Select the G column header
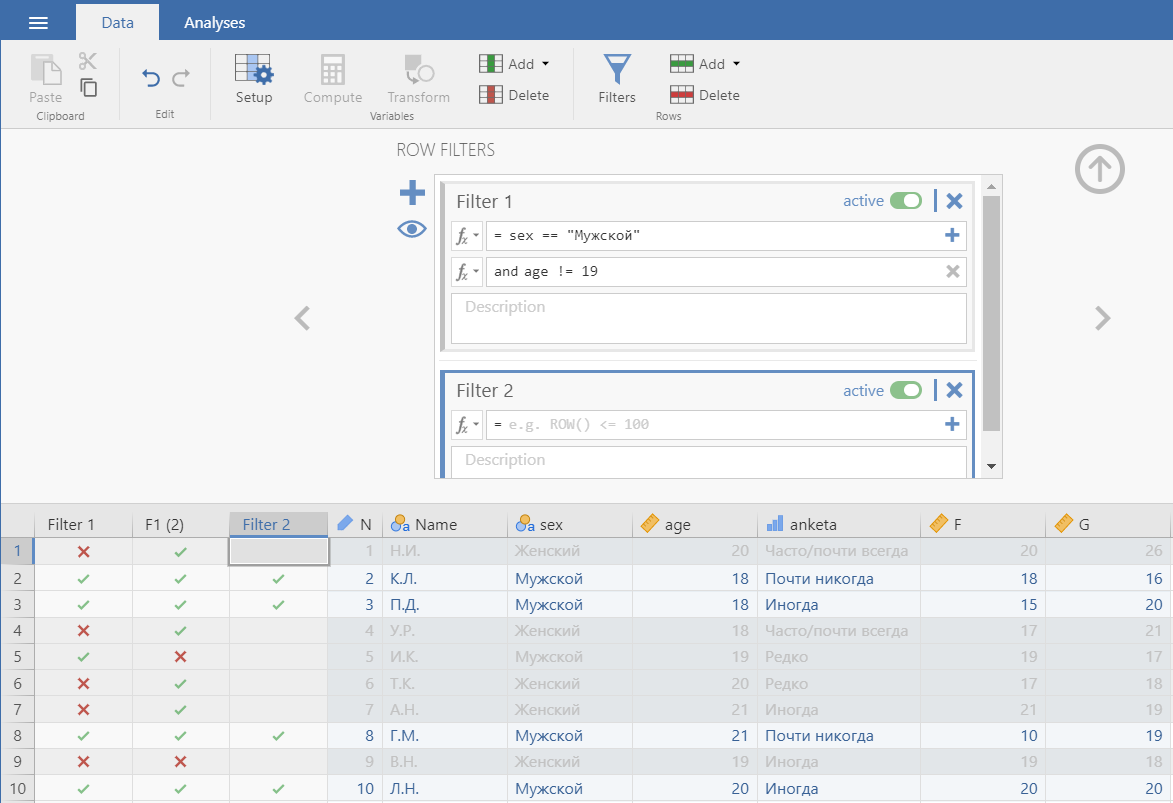Screen dimensions: 1173x803 pos(1108,525)
